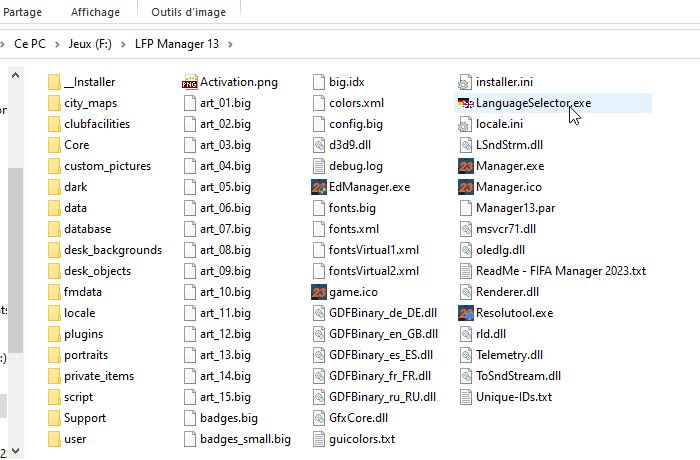Open the Affichage ribbon tab
Screen dimensions: 700x460
96,12
